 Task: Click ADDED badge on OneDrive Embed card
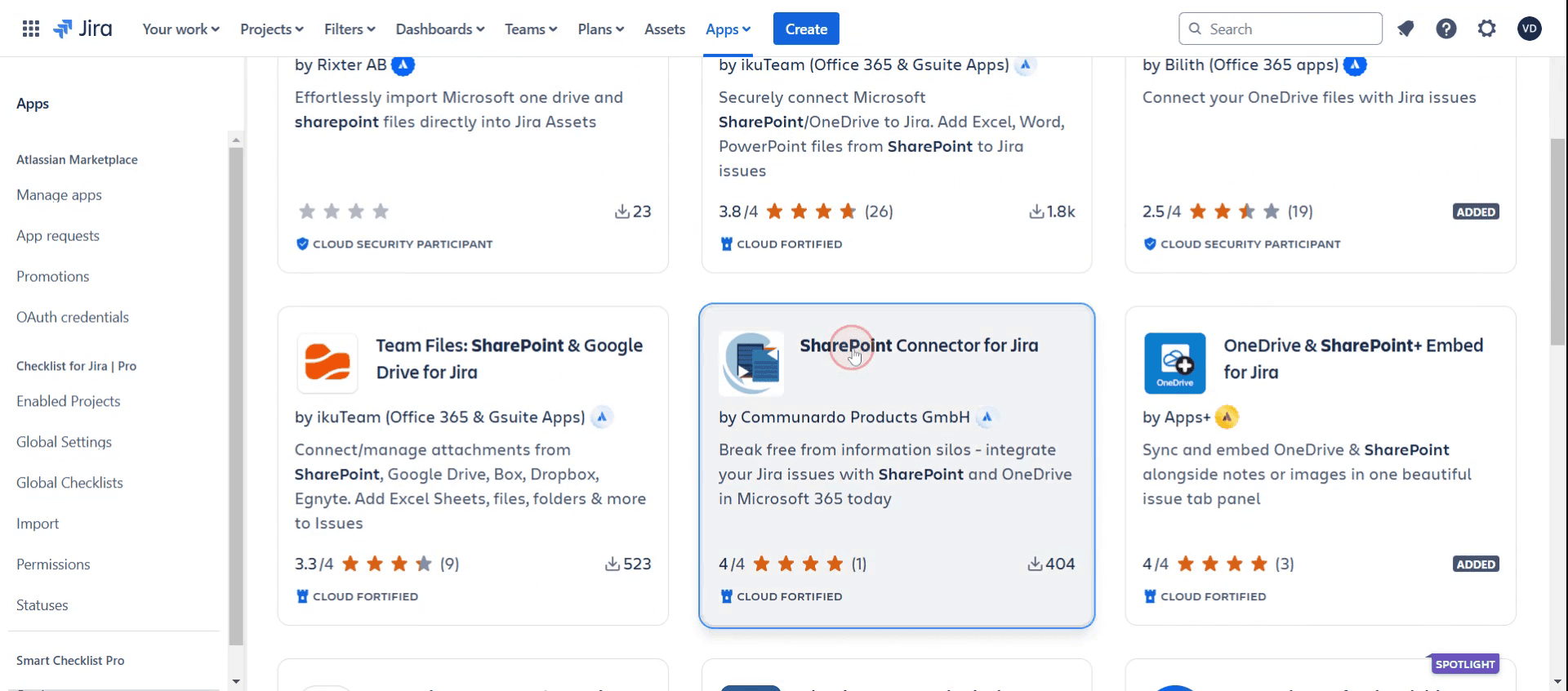(x=1476, y=564)
